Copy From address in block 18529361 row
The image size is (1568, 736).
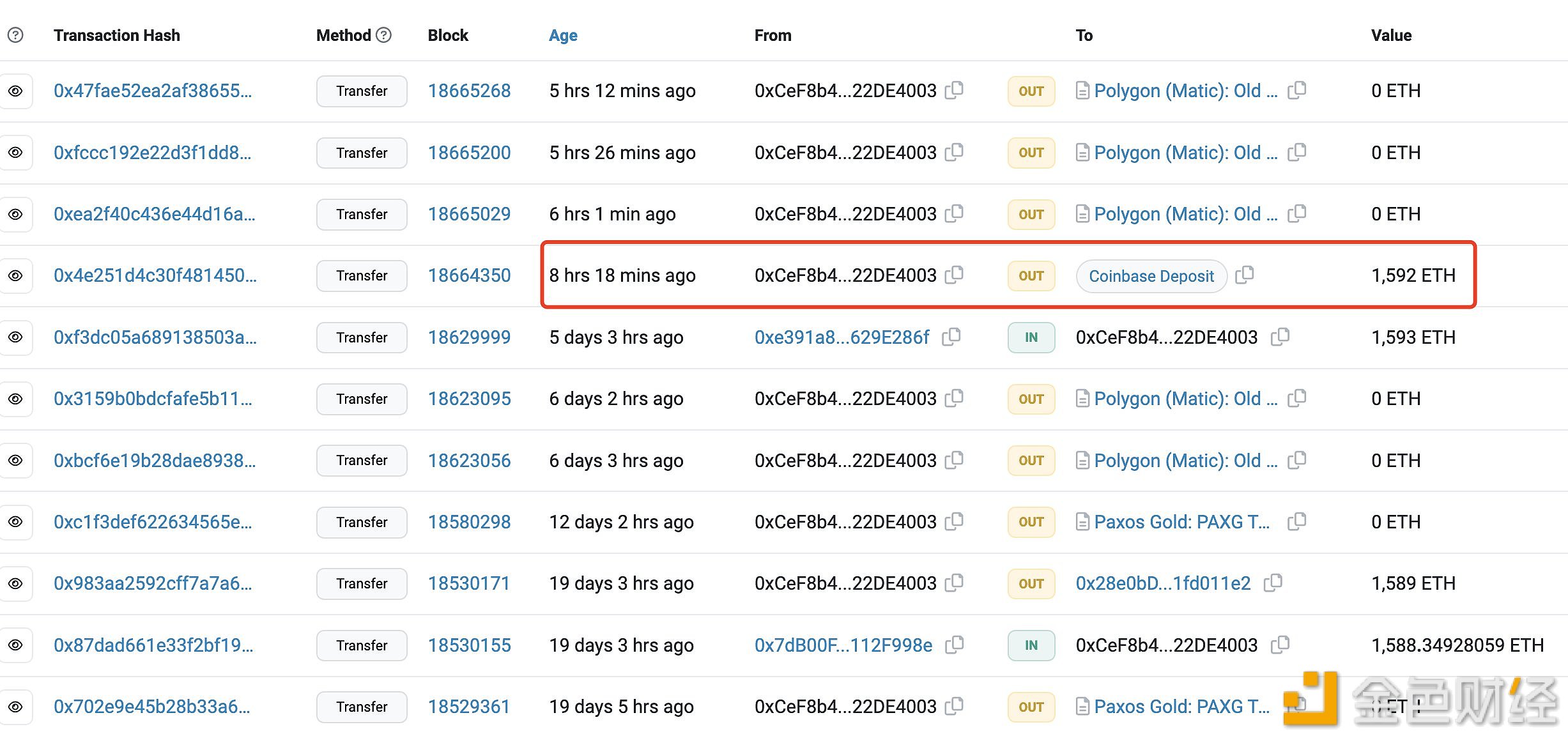[x=954, y=706]
